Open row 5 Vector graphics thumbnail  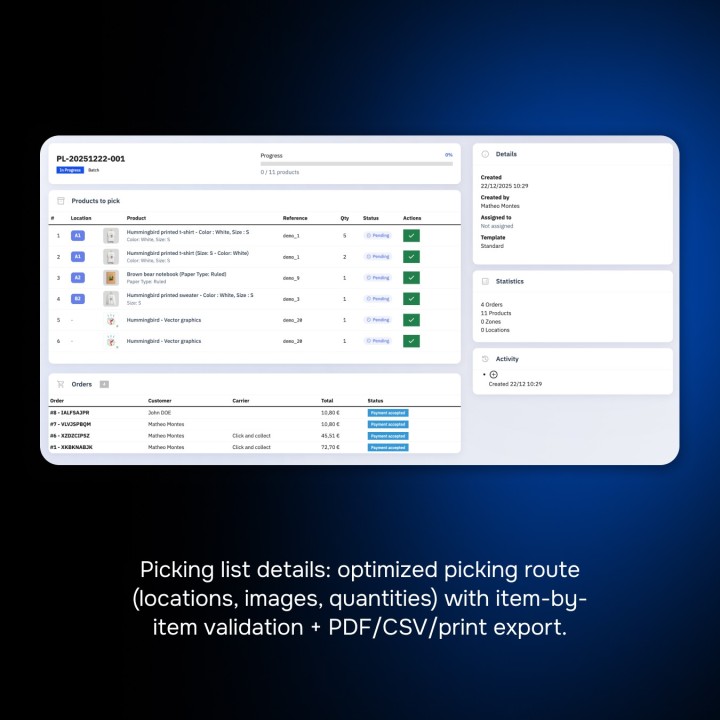coord(111,320)
